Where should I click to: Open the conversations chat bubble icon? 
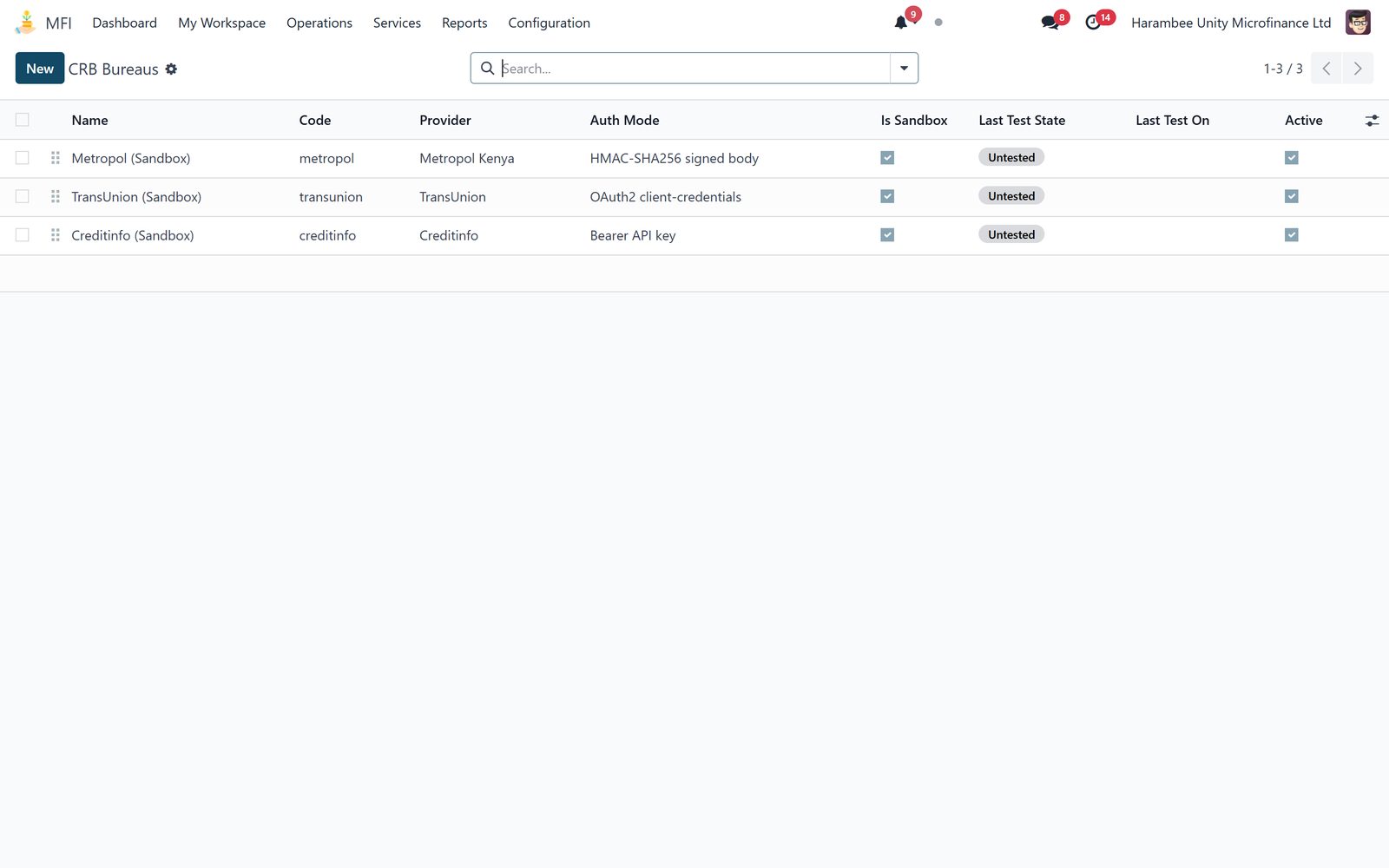(1050, 23)
